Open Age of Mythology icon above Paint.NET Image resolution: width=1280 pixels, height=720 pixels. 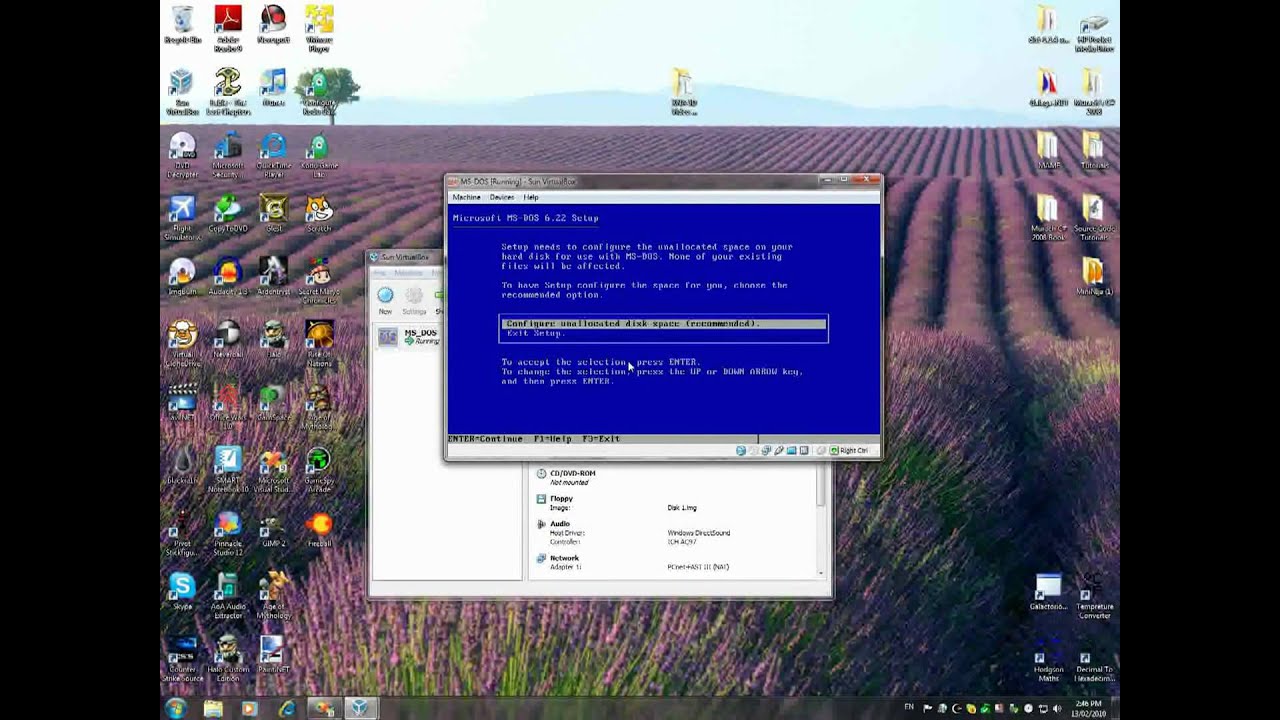point(273,596)
